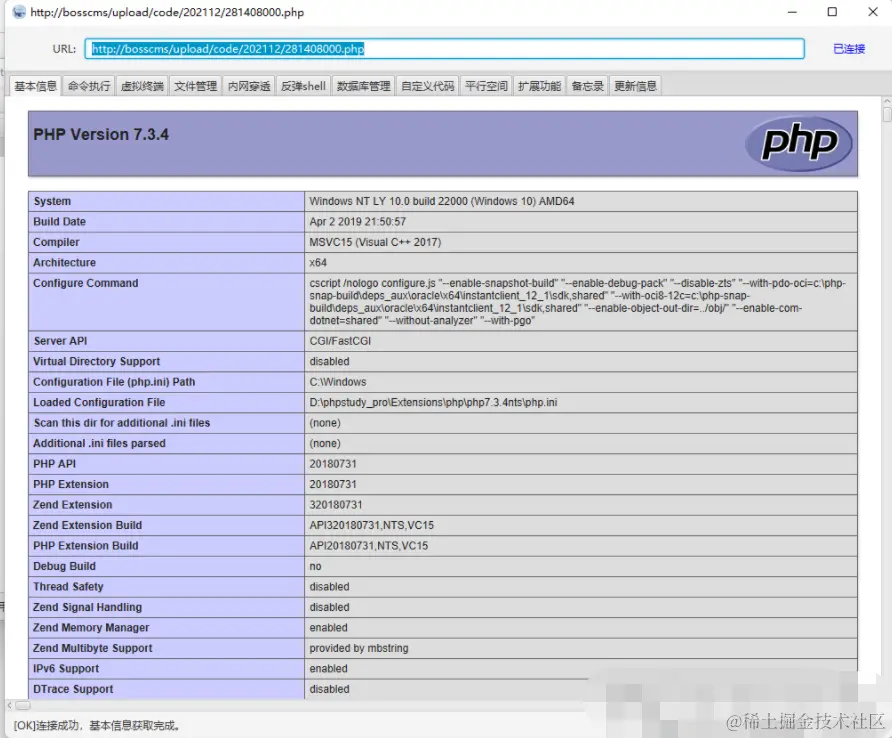Click the C:\Windows path value

coord(338,382)
